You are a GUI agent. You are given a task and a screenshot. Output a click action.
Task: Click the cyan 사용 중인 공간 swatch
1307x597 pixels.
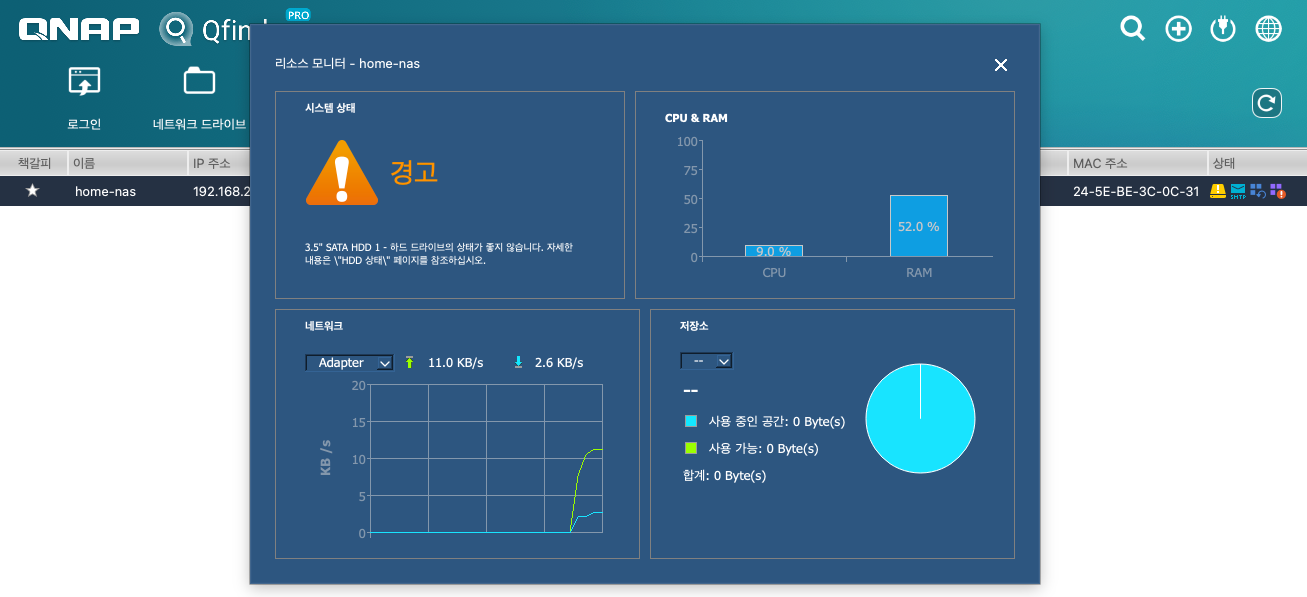click(x=691, y=421)
